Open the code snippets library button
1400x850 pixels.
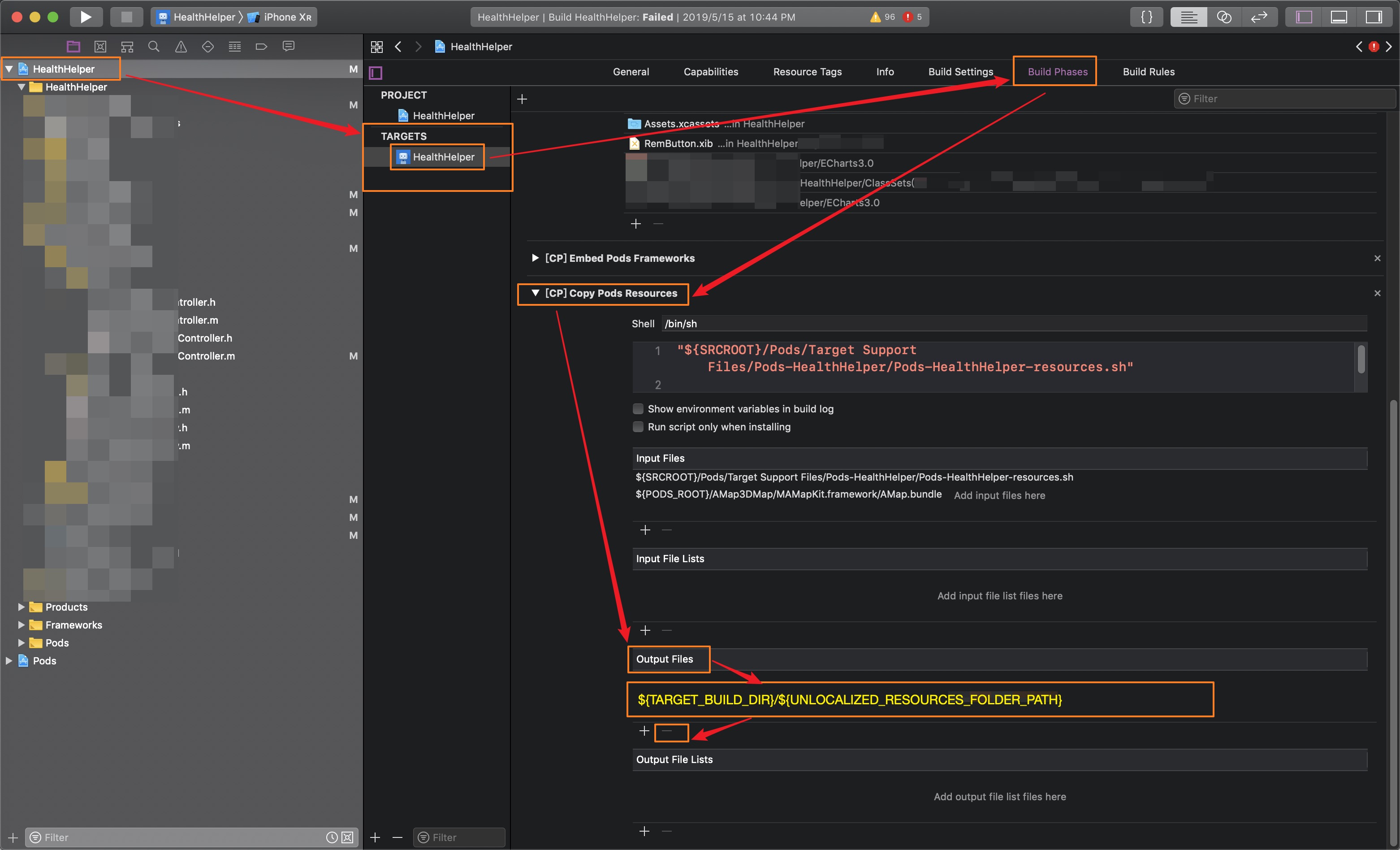tap(1147, 17)
